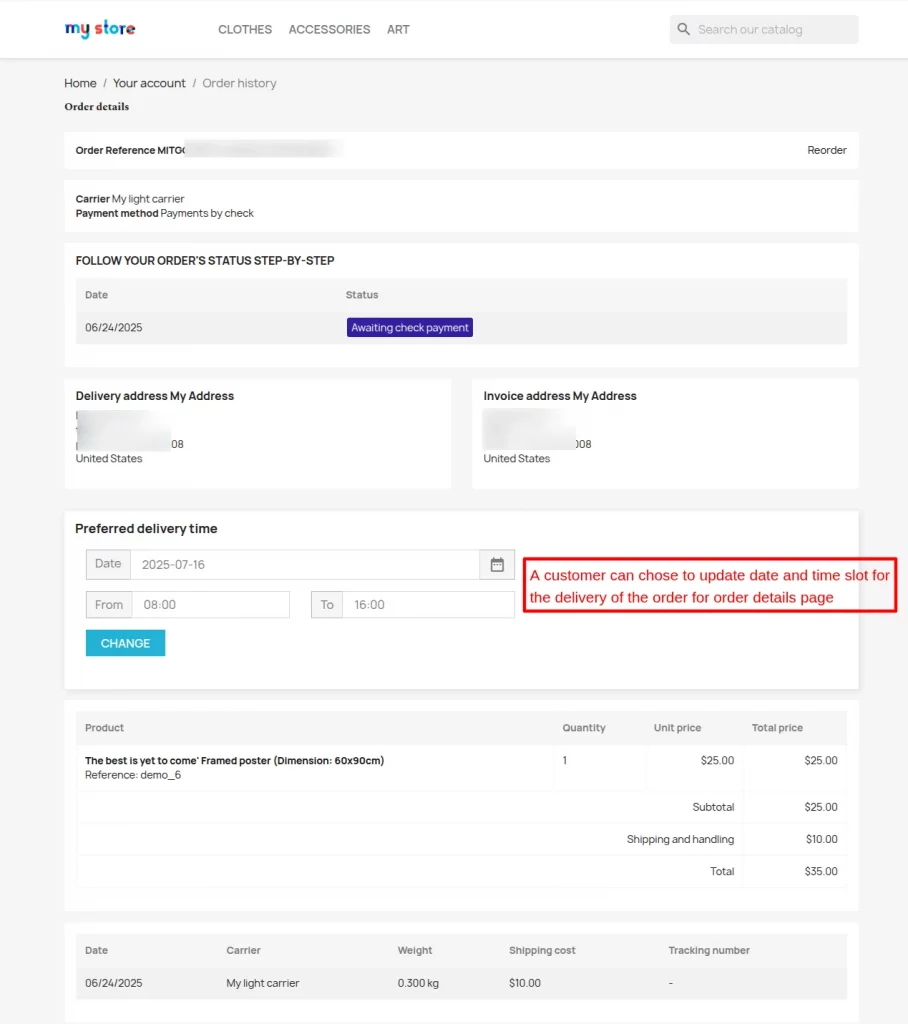Screen dimensions: 908x1024
Task: Click the my store logo
Action: pyautogui.click(x=99, y=29)
